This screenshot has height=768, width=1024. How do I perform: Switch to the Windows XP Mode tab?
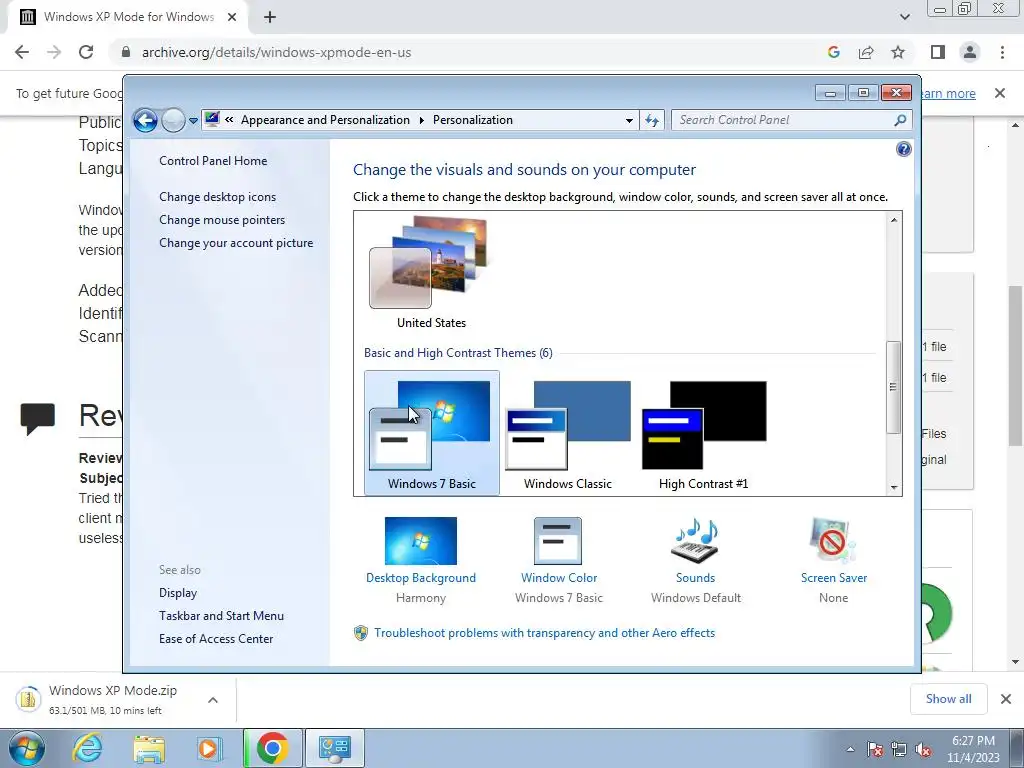(127, 17)
